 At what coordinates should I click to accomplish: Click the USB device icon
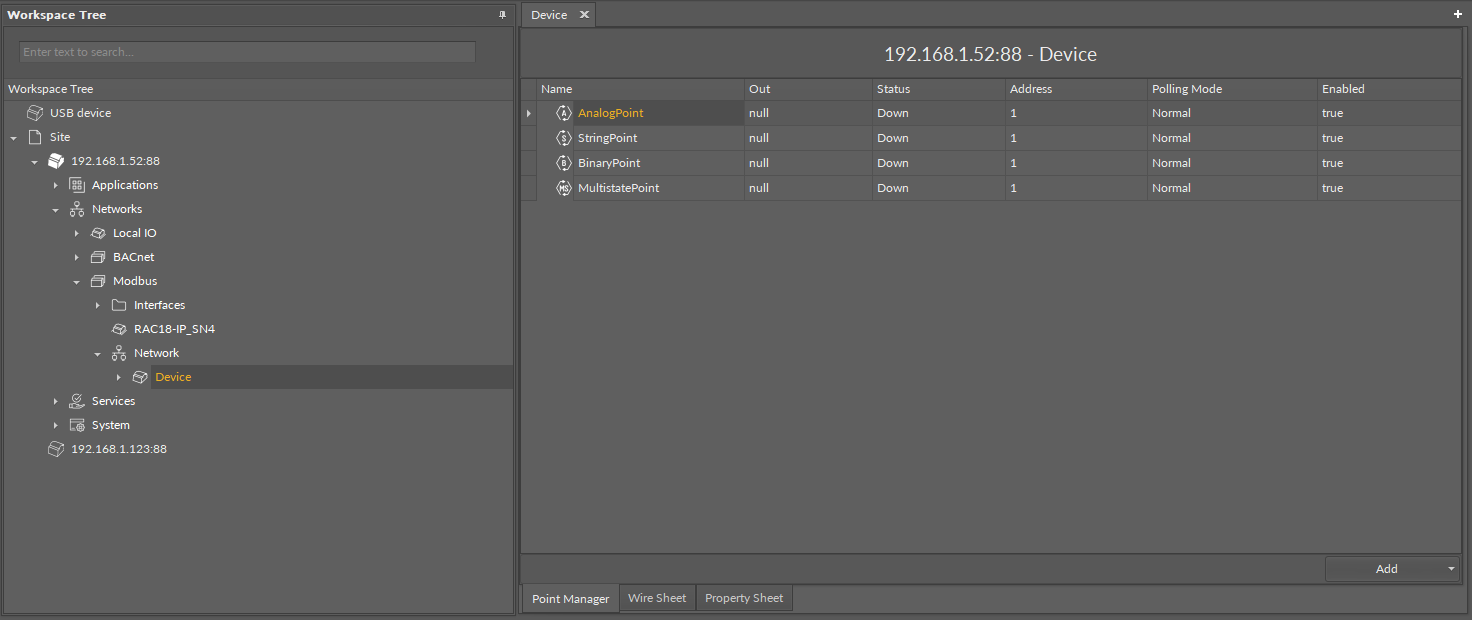pos(35,113)
